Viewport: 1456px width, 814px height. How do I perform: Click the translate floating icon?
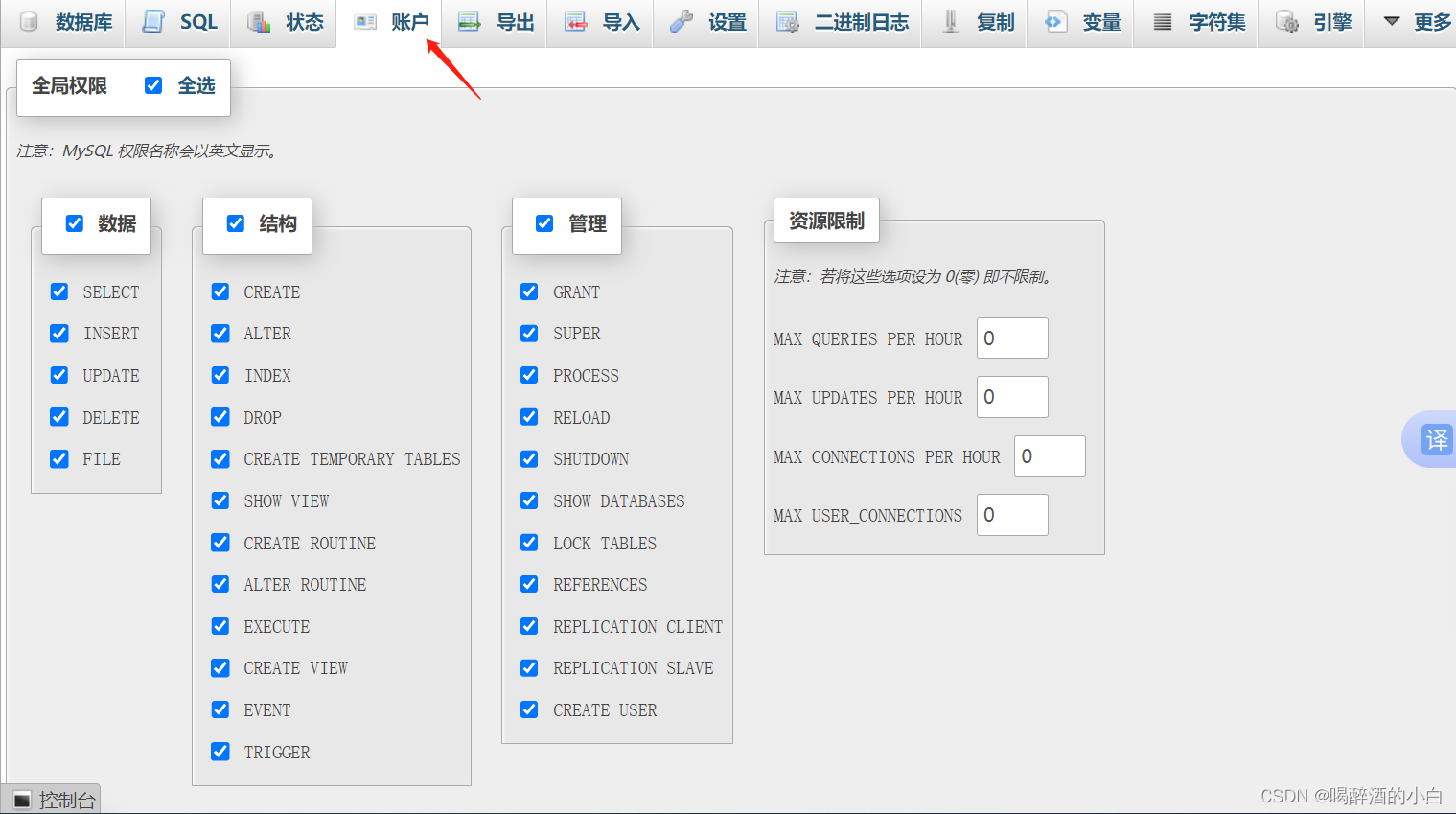1437,439
